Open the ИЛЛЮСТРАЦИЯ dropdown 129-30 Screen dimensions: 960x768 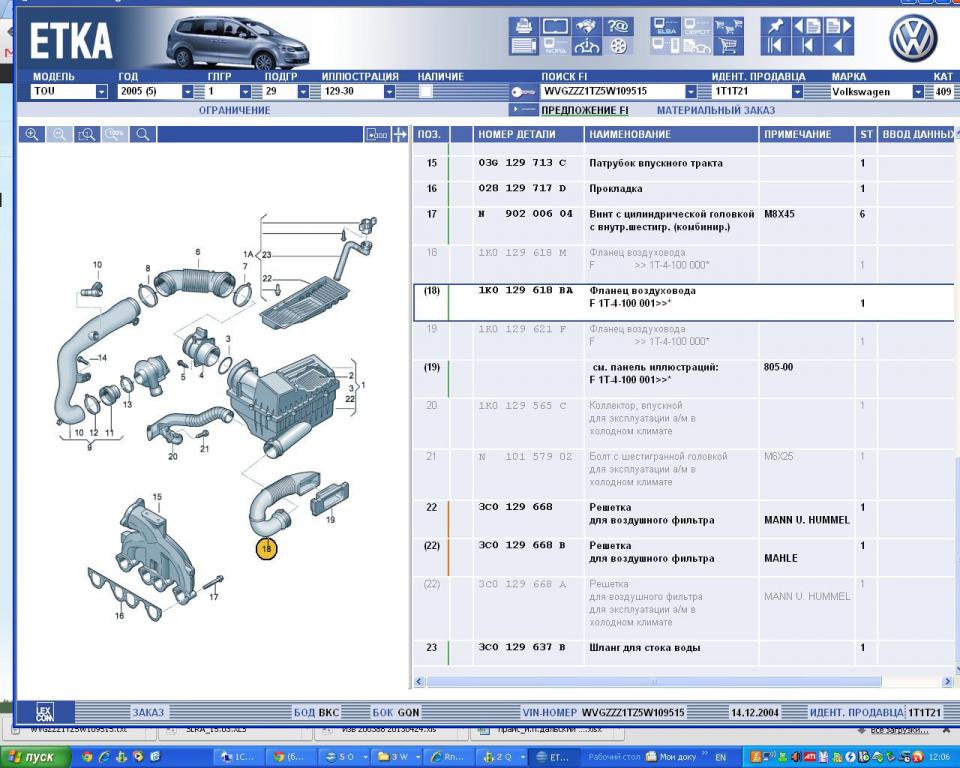[389, 92]
